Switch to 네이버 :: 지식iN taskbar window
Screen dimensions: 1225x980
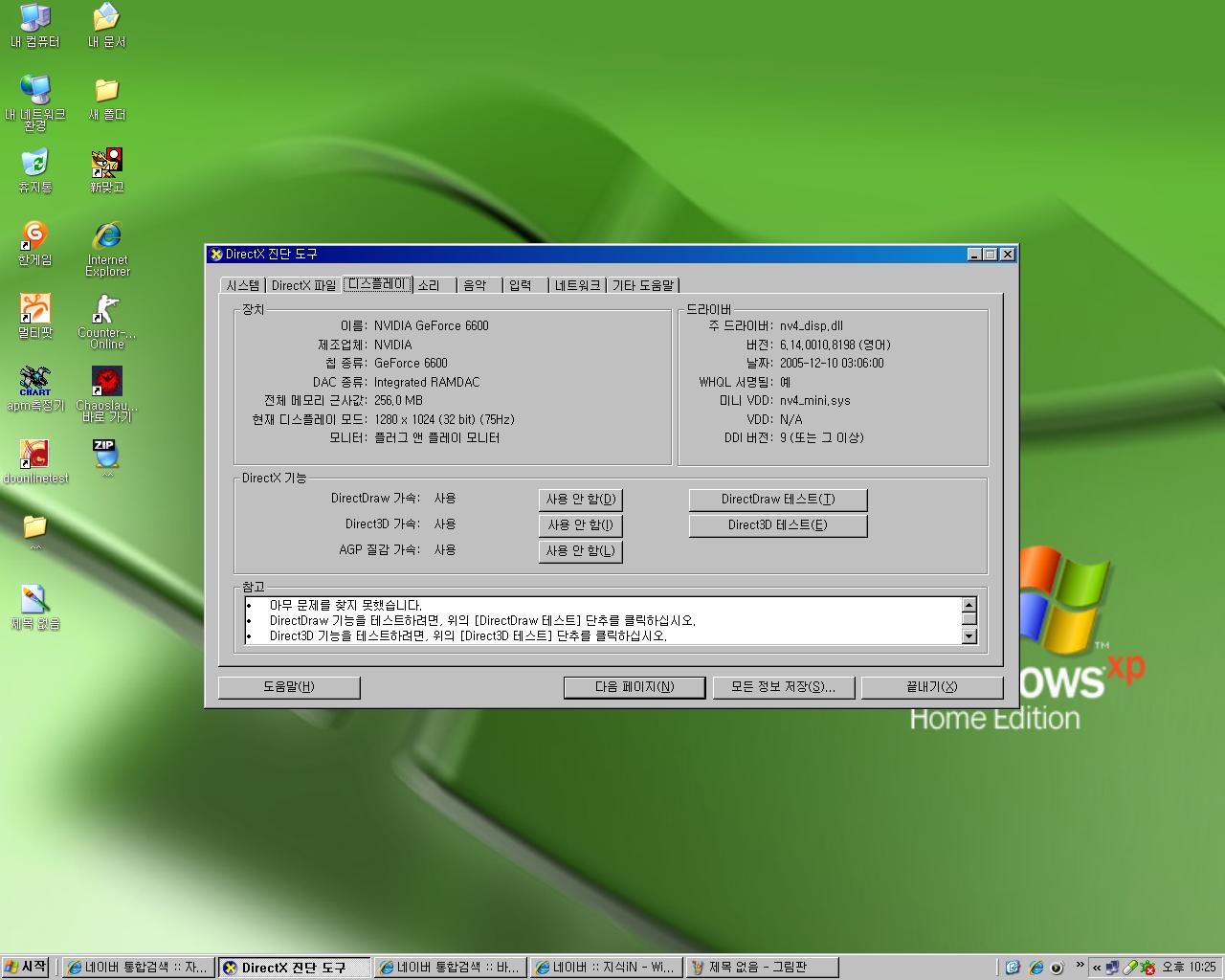tap(606, 969)
